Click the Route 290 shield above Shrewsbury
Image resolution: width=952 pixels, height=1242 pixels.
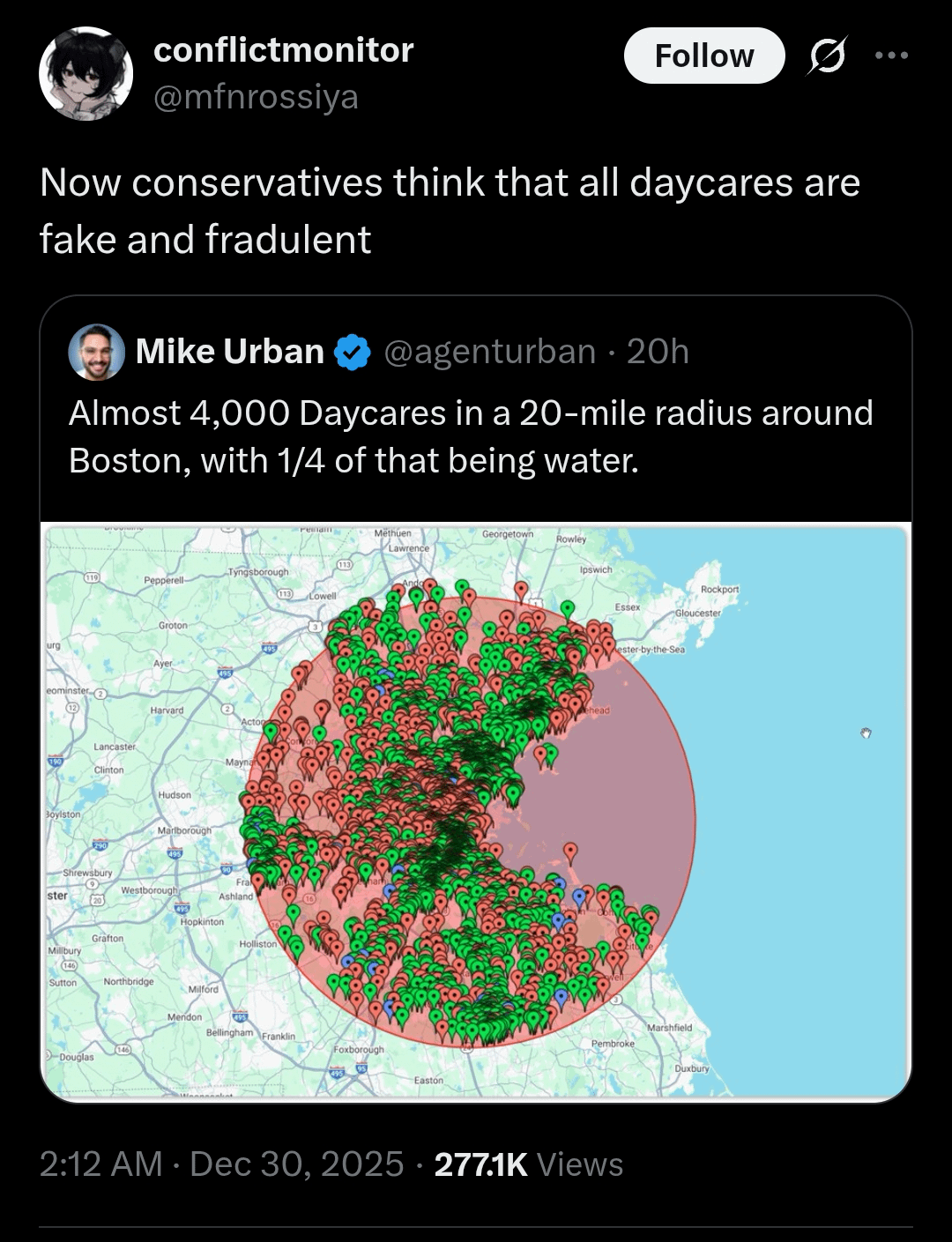coord(100,845)
